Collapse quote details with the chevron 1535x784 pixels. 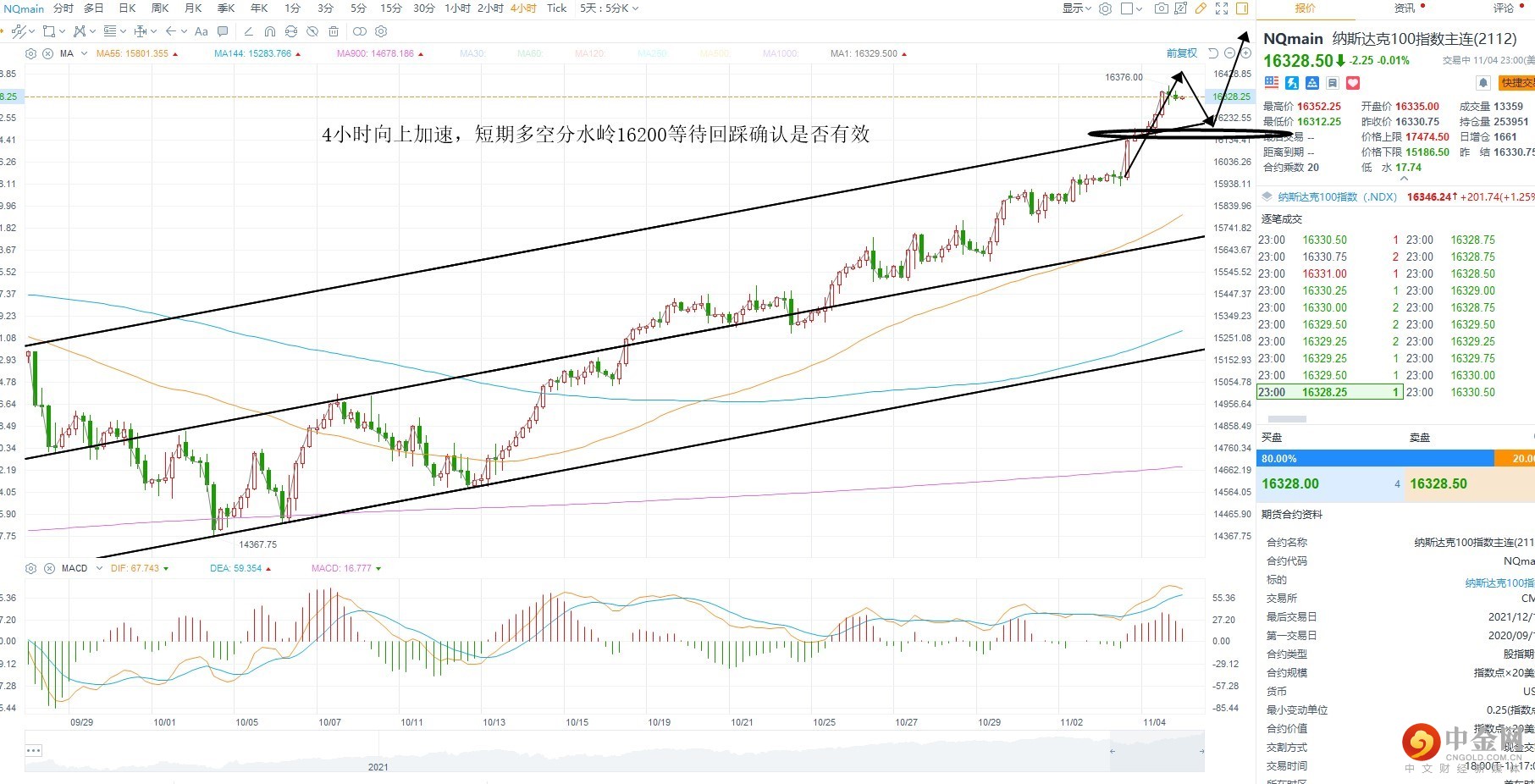[1404, 179]
